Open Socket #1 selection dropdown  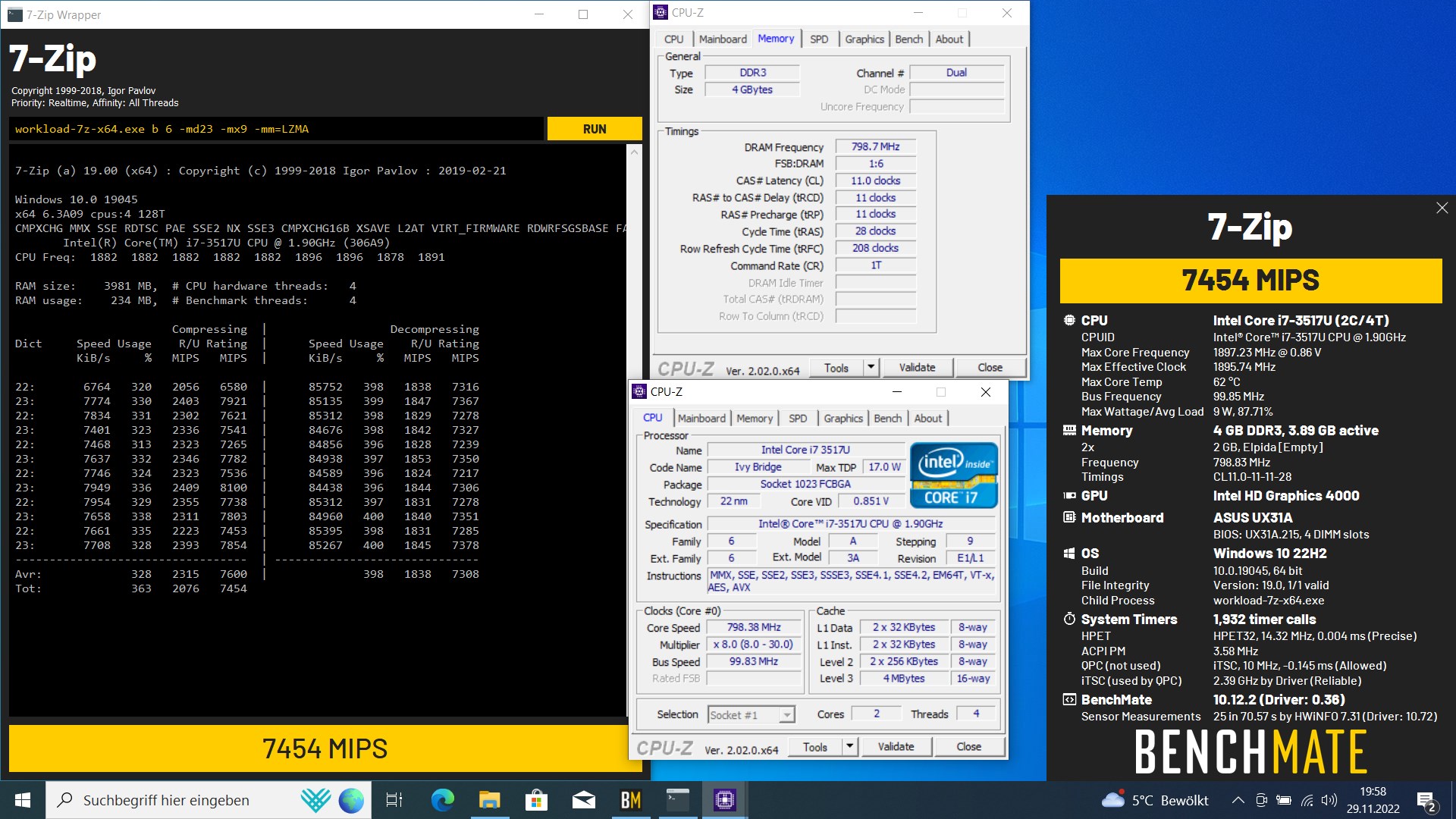[x=752, y=715]
